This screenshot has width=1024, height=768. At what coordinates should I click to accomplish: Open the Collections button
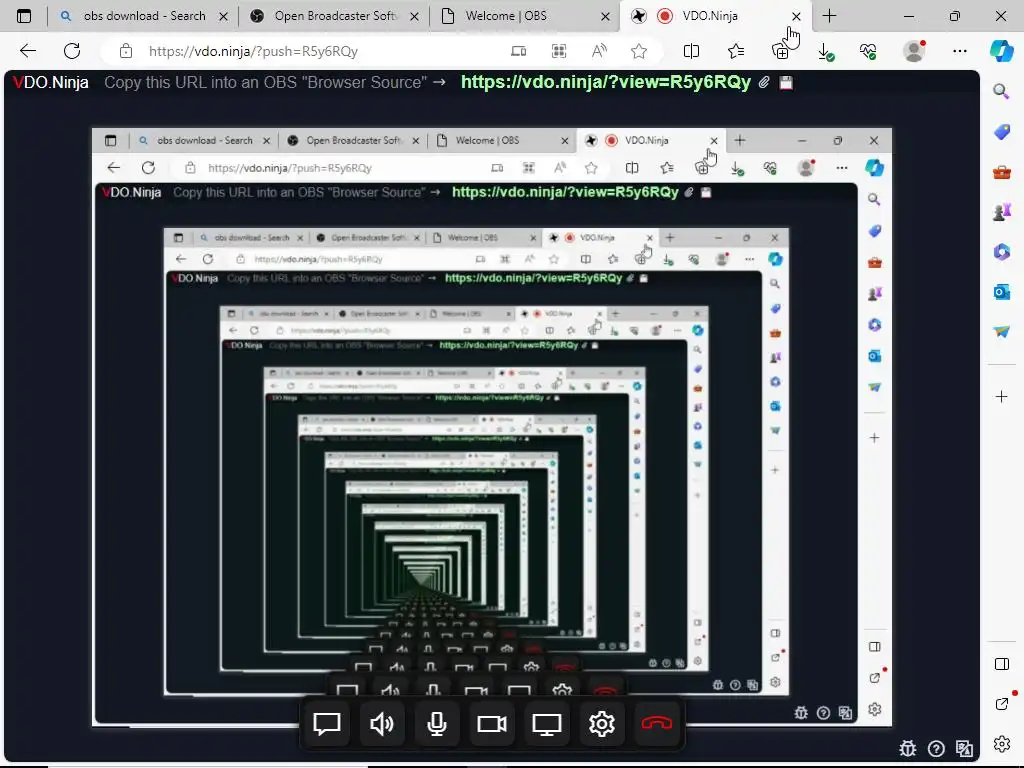(780, 51)
